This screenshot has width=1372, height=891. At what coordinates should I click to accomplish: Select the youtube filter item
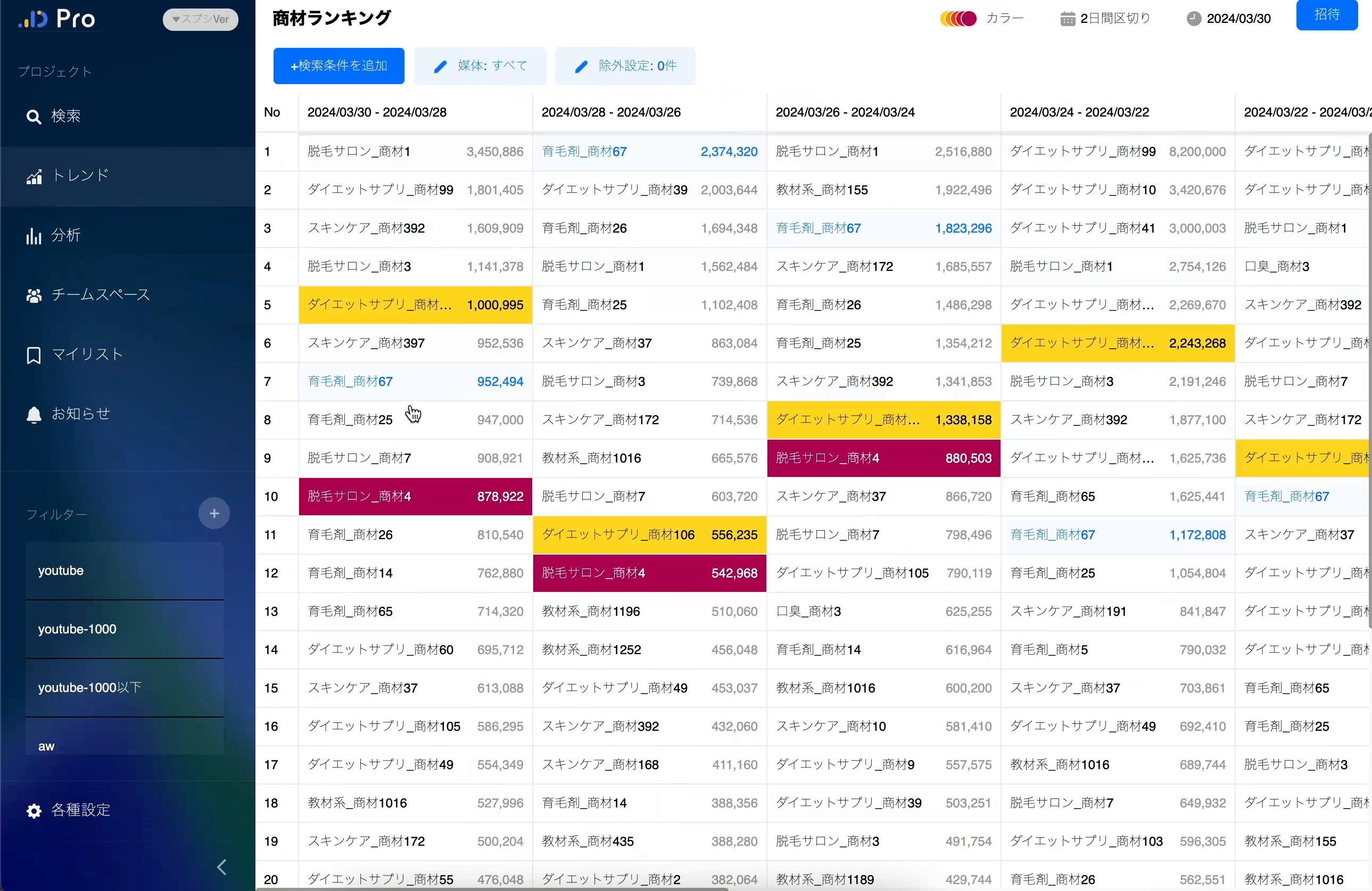click(x=124, y=571)
